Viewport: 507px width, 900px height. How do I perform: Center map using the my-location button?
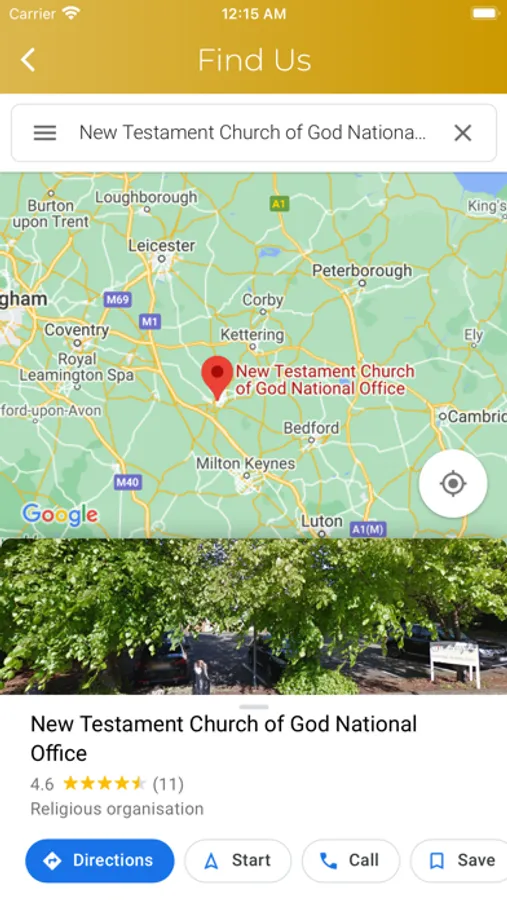point(453,483)
